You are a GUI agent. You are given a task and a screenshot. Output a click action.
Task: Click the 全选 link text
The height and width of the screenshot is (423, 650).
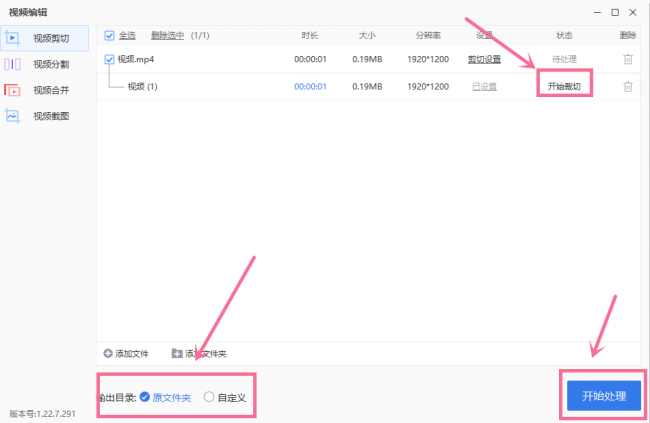click(x=127, y=36)
